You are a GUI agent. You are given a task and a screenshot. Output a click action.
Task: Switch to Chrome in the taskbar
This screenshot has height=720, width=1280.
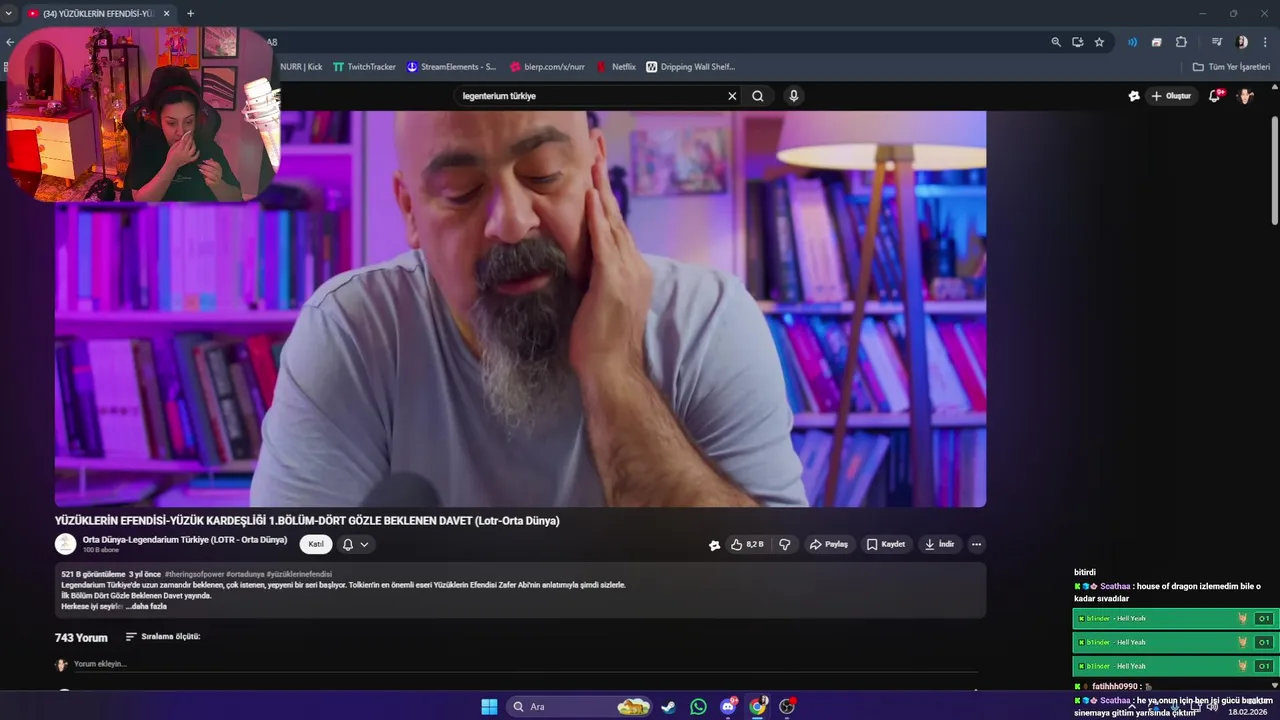758,707
